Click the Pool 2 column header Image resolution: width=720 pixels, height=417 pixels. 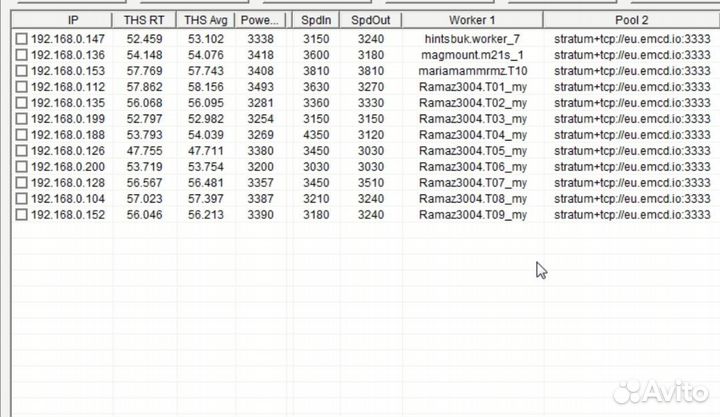pyautogui.click(x=631, y=20)
